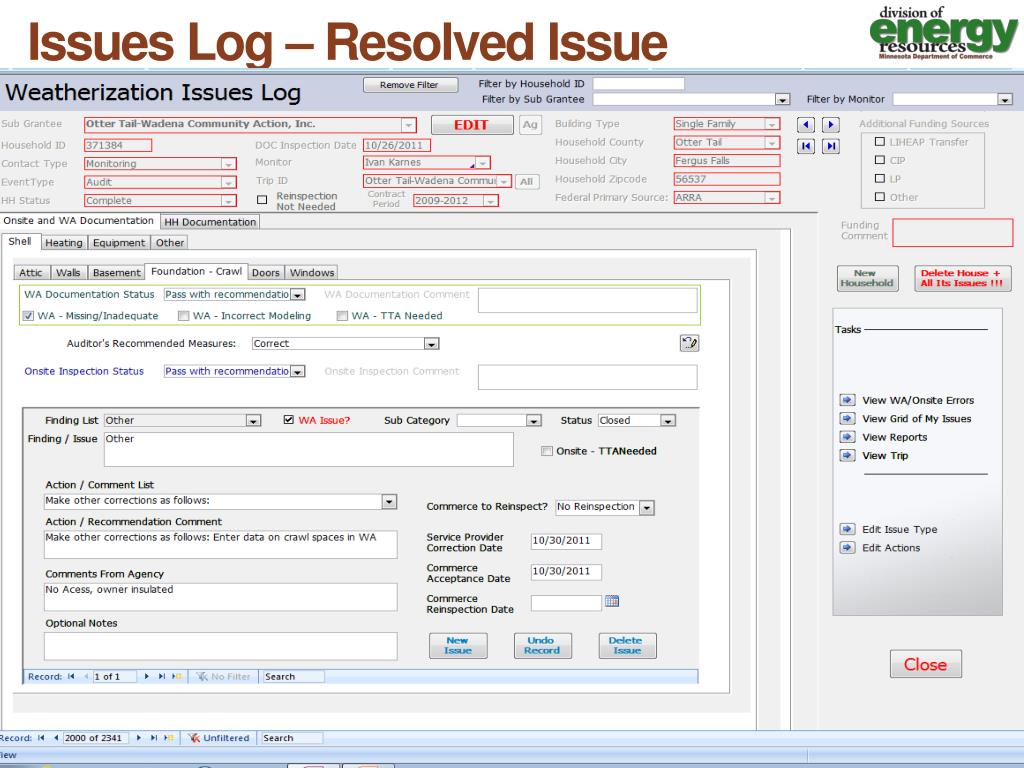
Task: Jump to the first household record arrow
Action: 804,146
